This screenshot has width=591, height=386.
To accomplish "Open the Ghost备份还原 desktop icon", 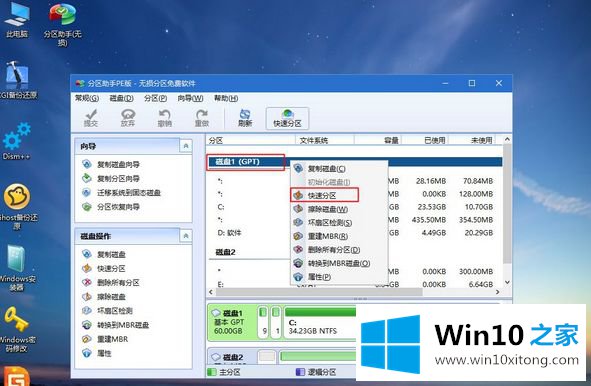I will [17, 207].
